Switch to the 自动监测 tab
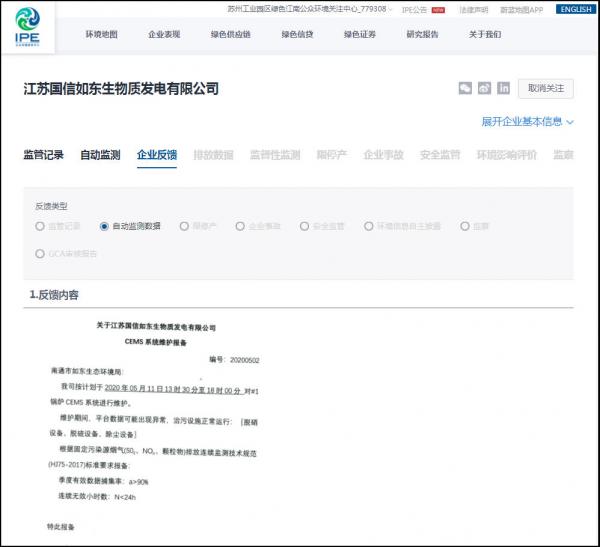Screen dimensions: 600x547 click(x=100, y=155)
